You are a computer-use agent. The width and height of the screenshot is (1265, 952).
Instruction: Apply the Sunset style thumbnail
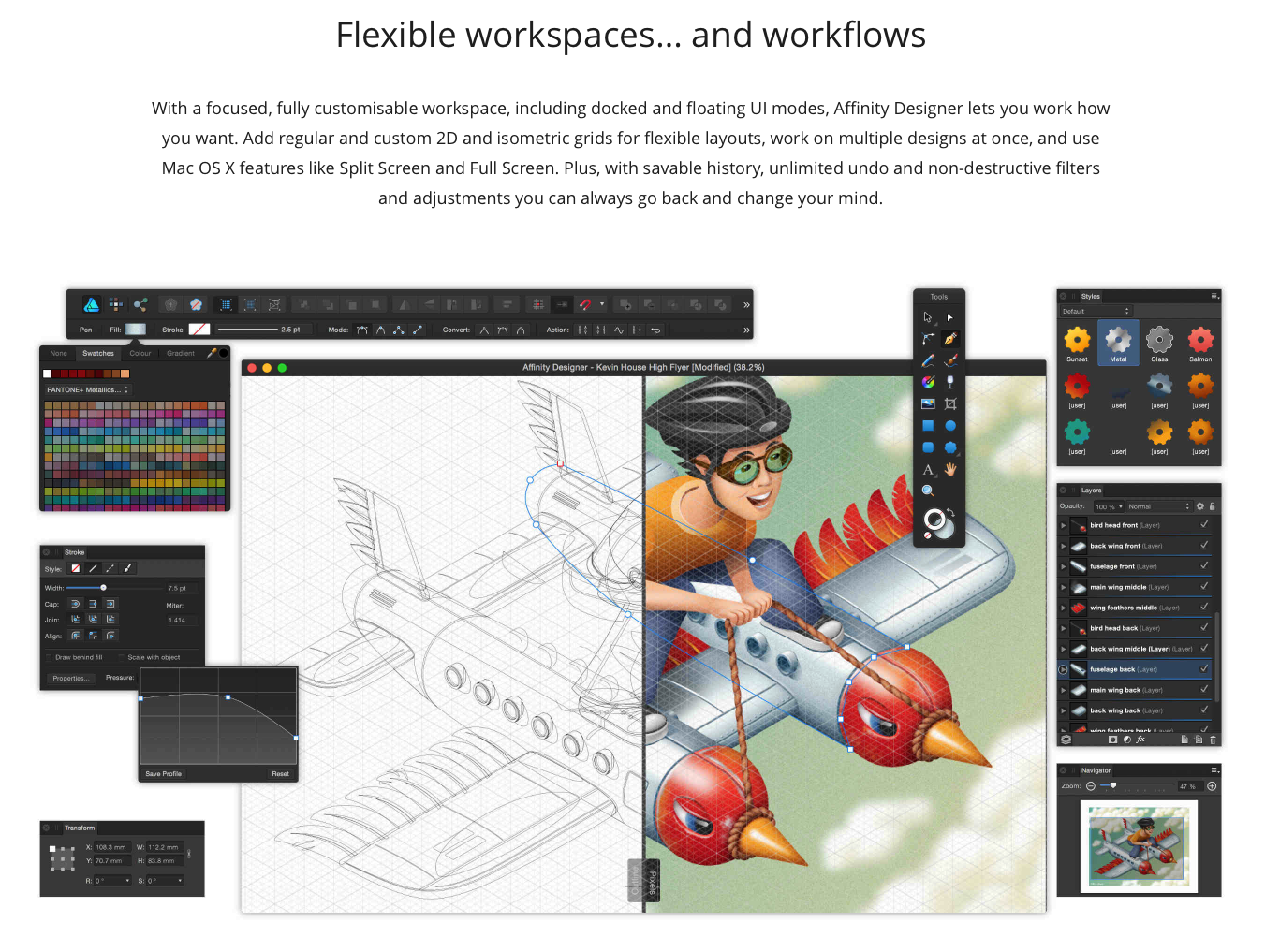(1077, 341)
